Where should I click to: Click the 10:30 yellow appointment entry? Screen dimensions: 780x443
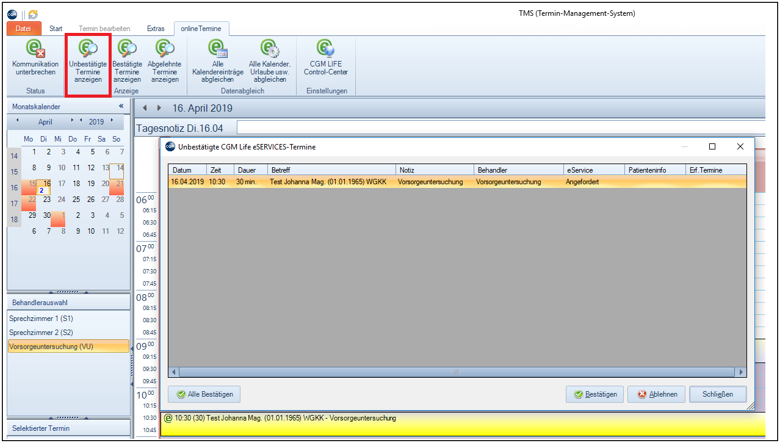coord(463,424)
